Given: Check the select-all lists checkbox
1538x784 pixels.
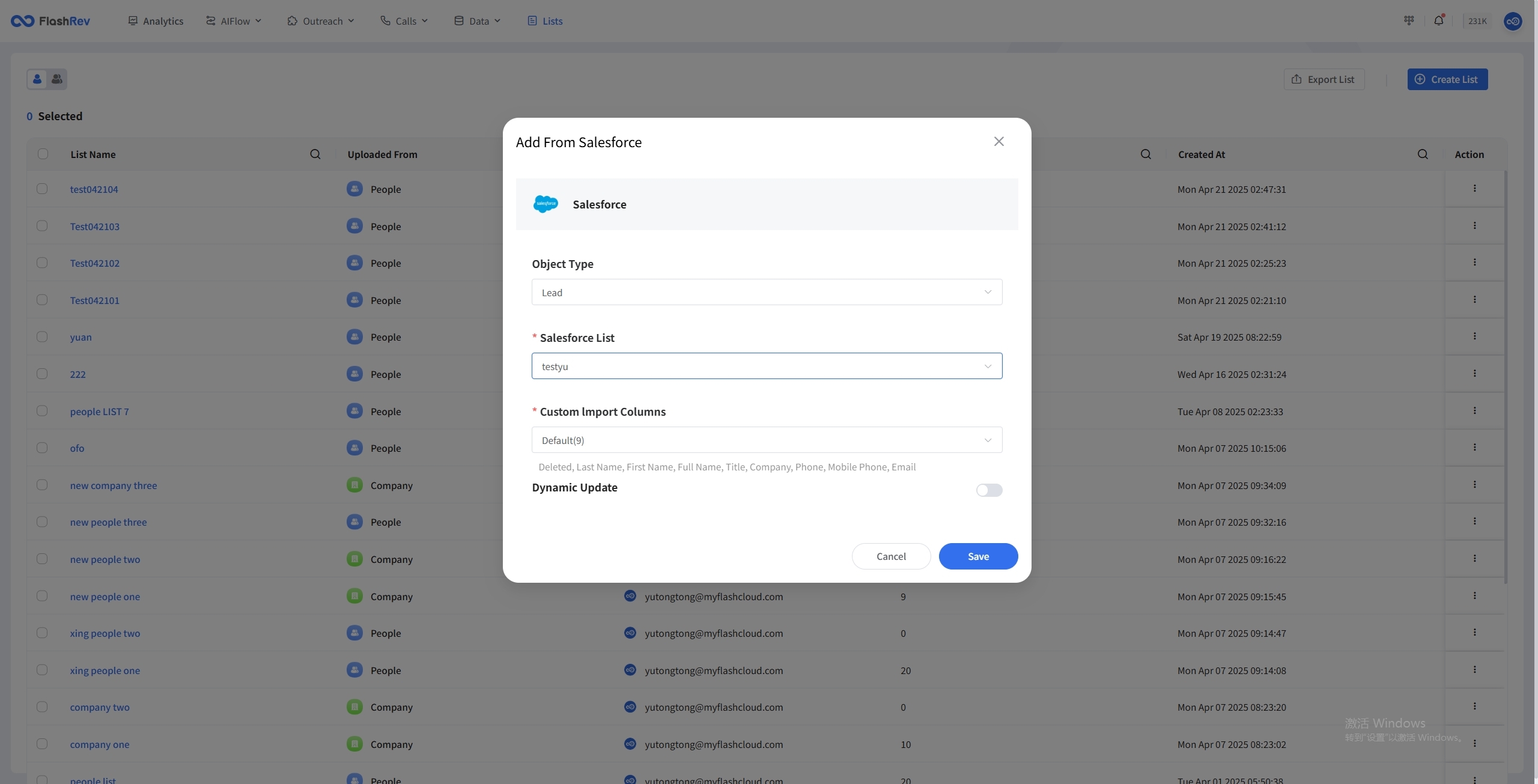Looking at the screenshot, I should 43,154.
